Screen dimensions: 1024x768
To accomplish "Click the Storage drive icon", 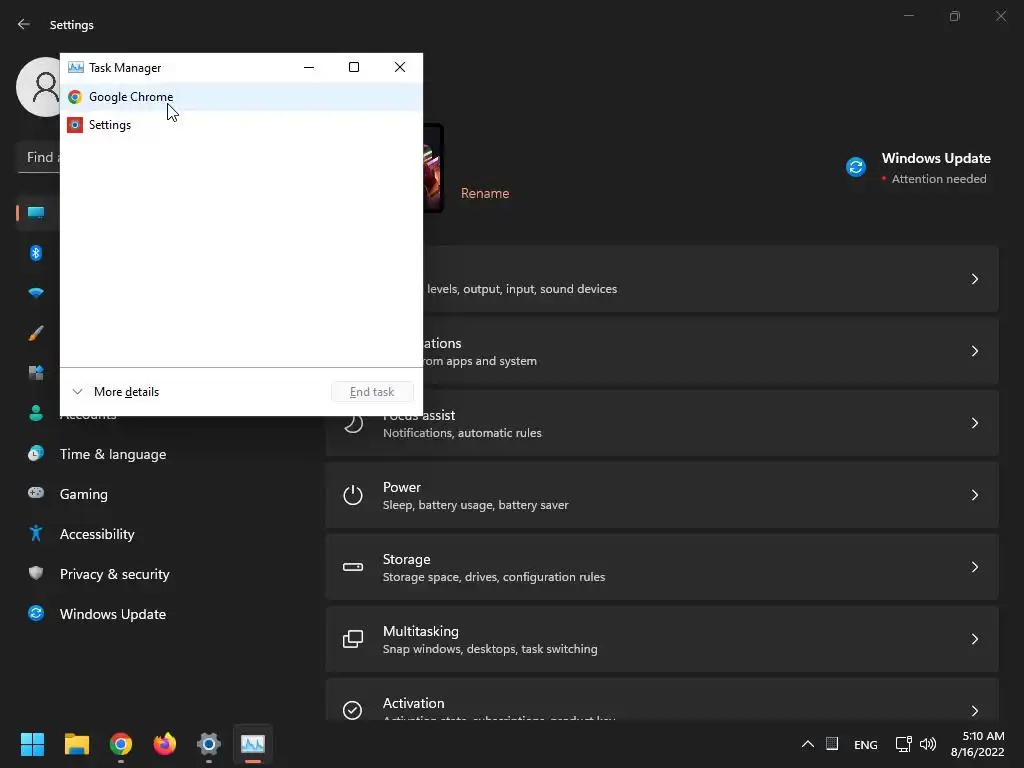I will 353,567.
